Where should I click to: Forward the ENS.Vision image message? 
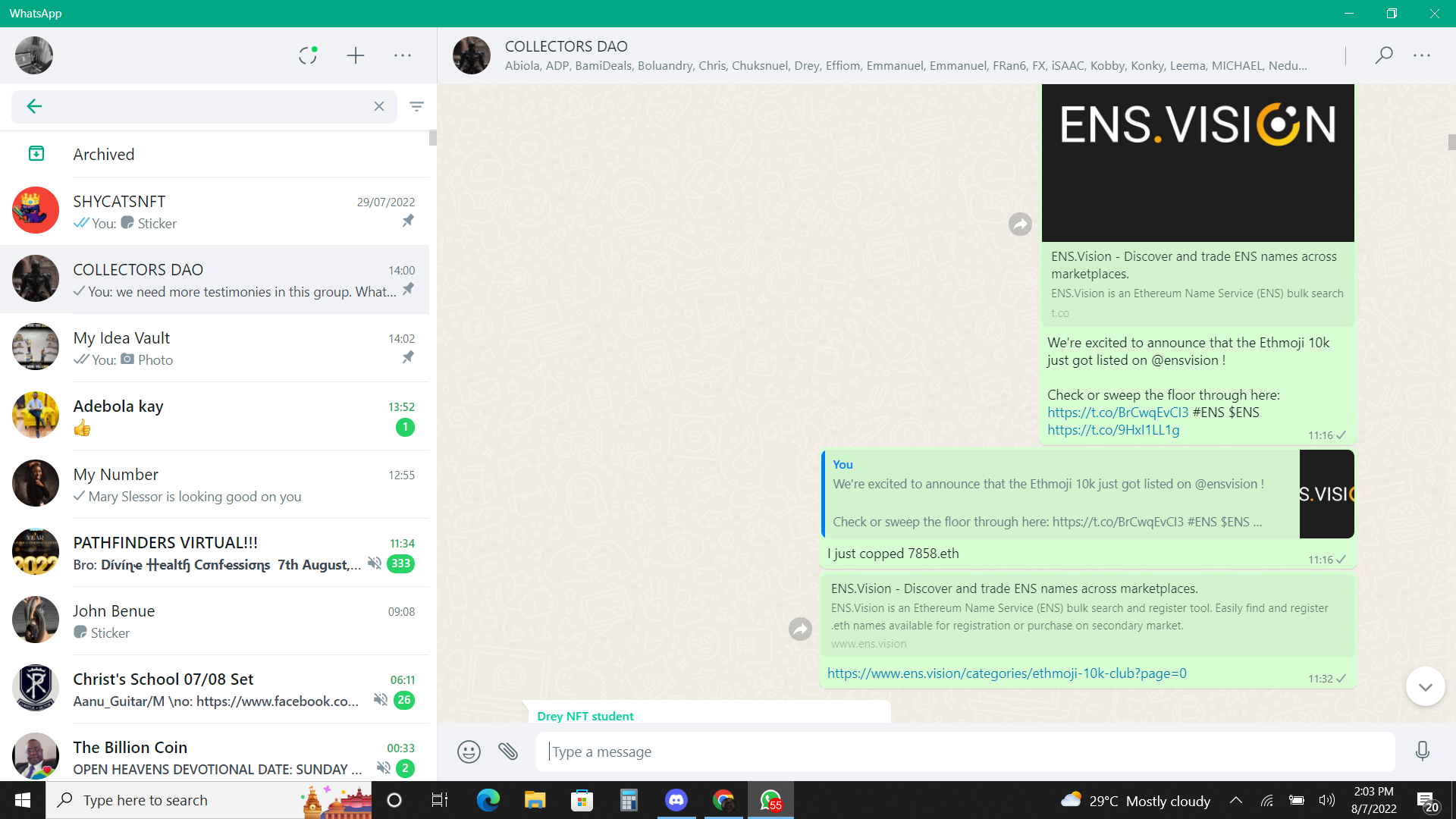(1020, 224)
